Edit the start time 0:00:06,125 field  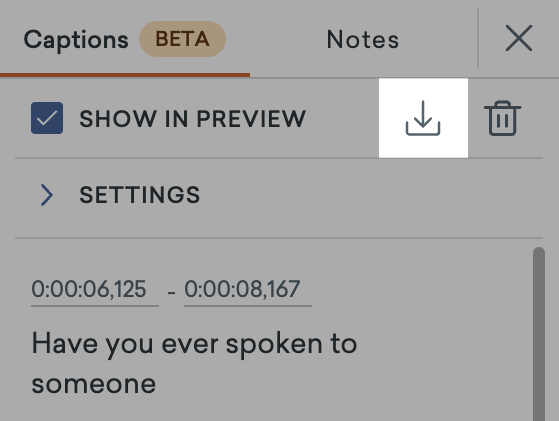pos(95,292)
